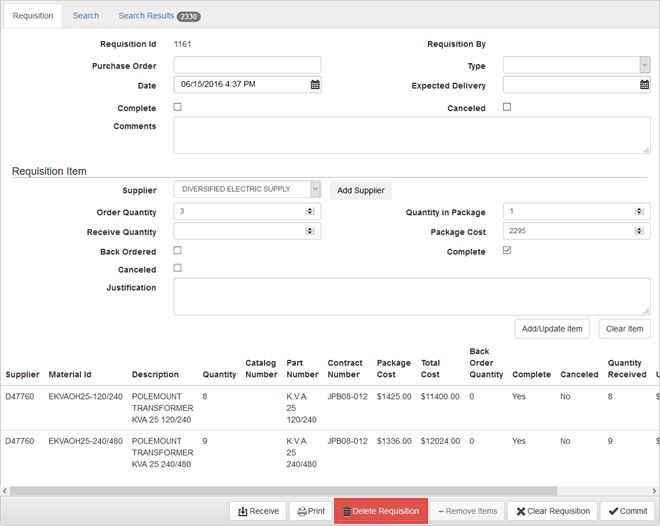The width and height of the screenshot is (660, 526).
Task: Switch to the Search tab
Action: (86, 16)
